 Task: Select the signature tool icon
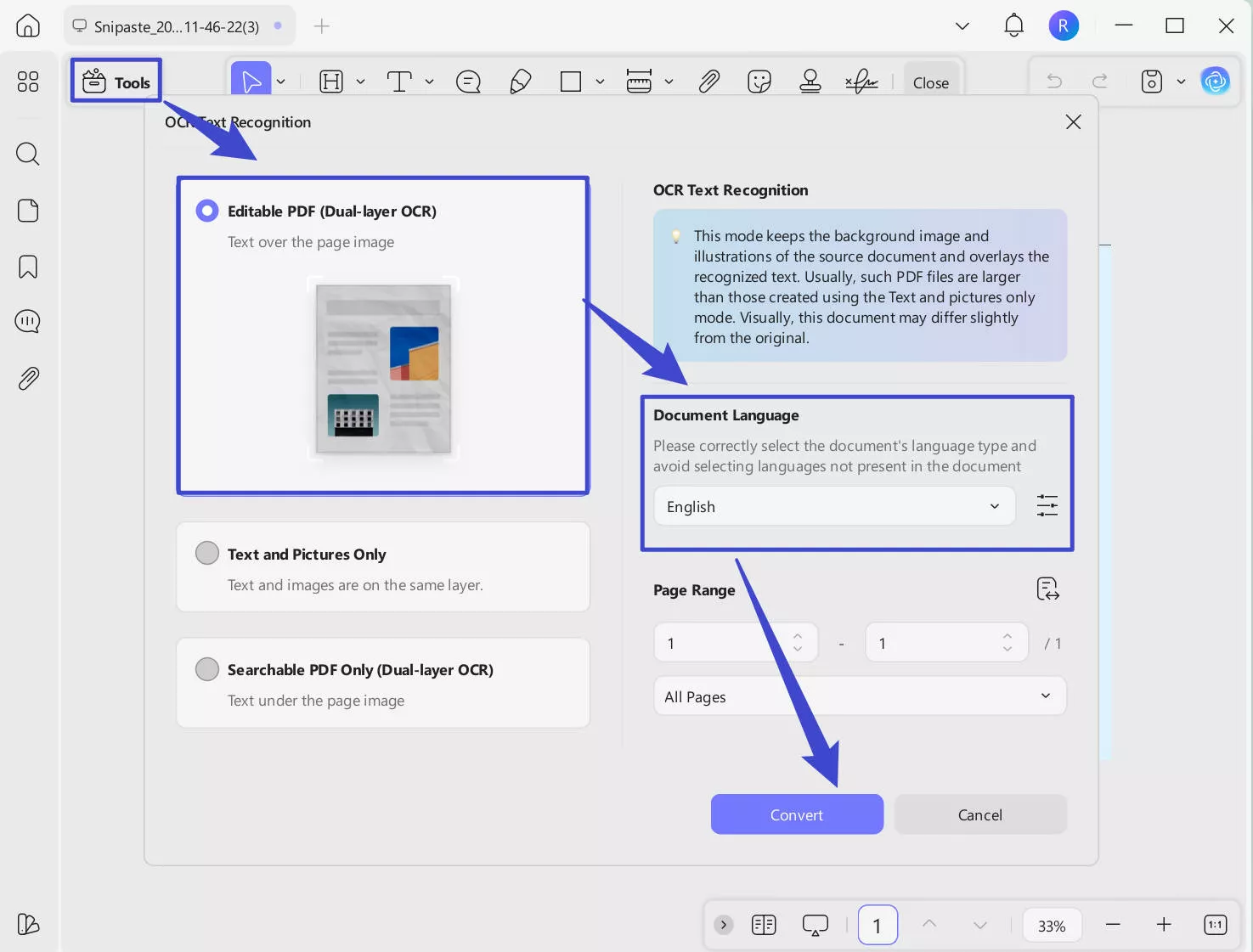click(x=861, y=82)
